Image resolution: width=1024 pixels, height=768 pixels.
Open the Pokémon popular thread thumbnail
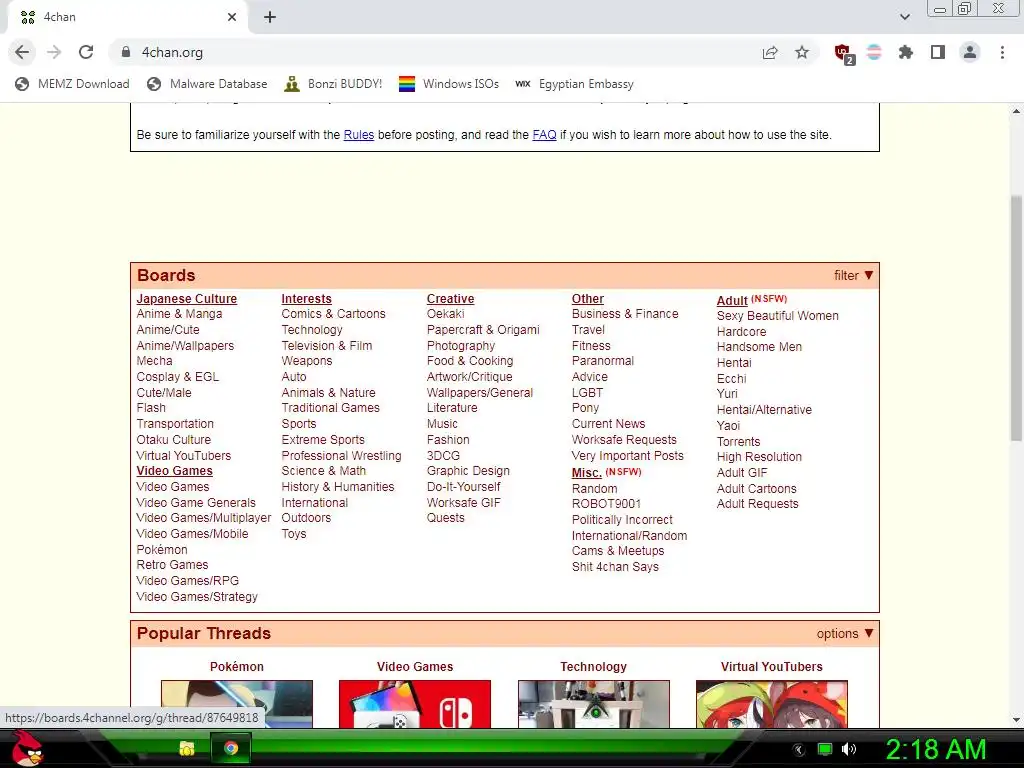click(x=236, y=704)
